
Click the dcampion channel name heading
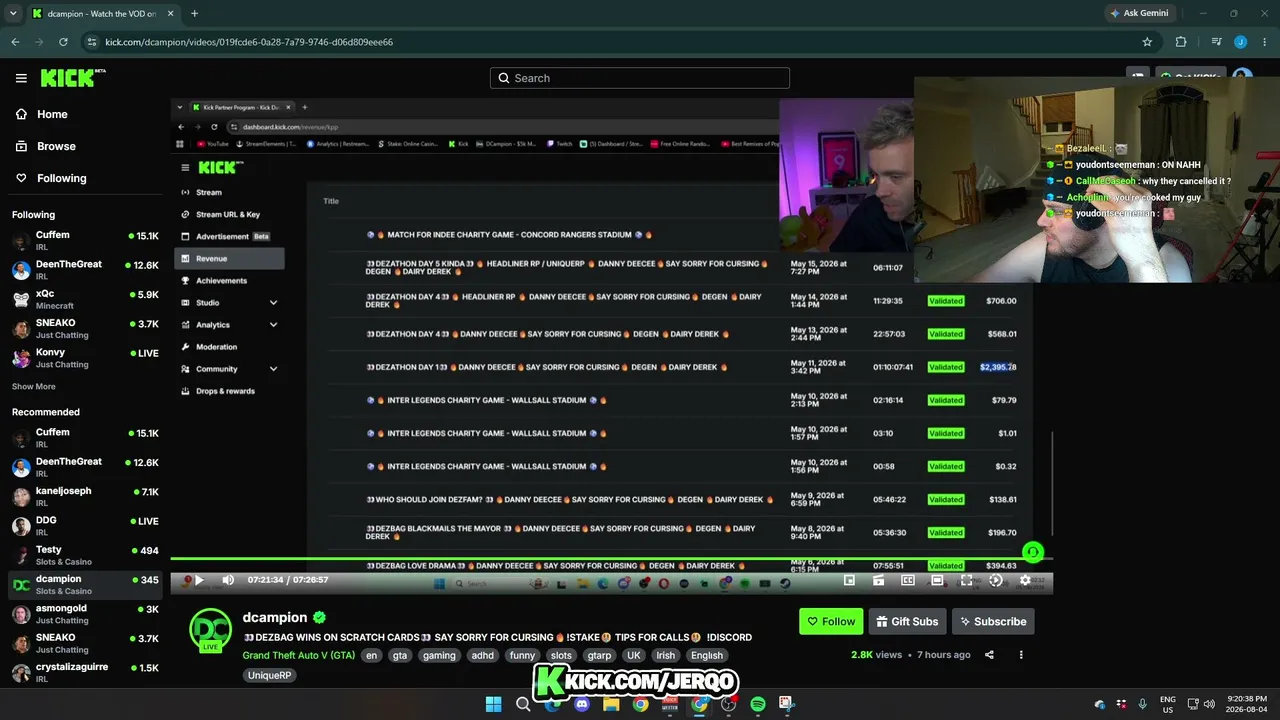[x=275, y=618]
